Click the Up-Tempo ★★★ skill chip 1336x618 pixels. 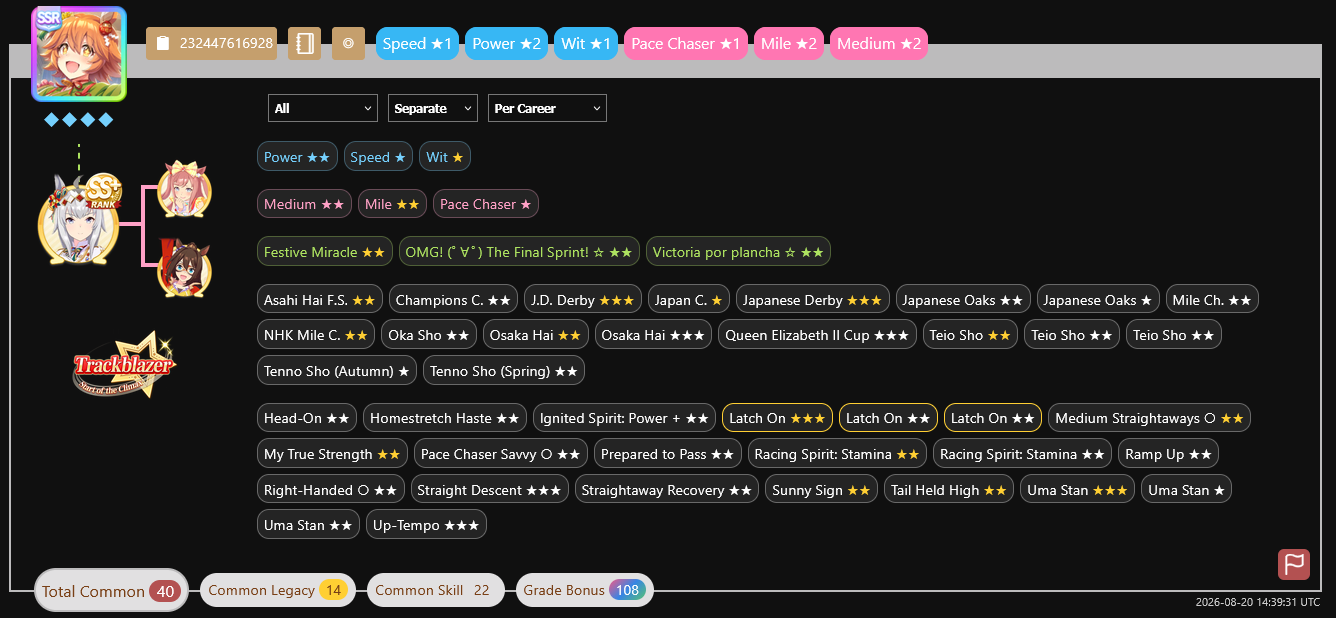tap(426, 525)
